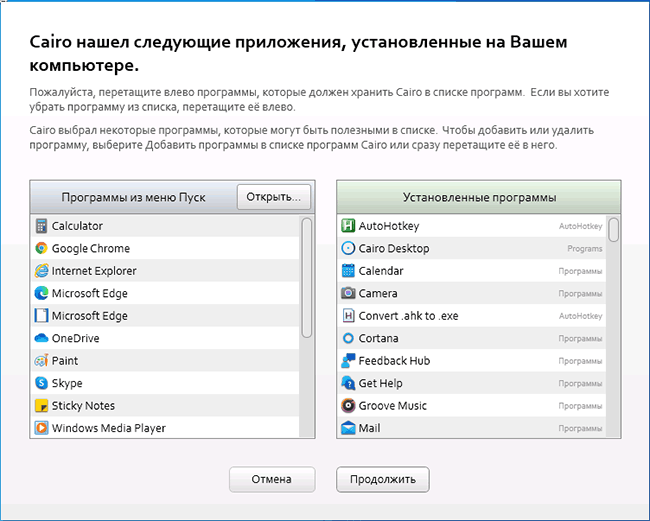Click the Windows Media Player label
This screenshot has width=650, height=521.
point(109,428)
